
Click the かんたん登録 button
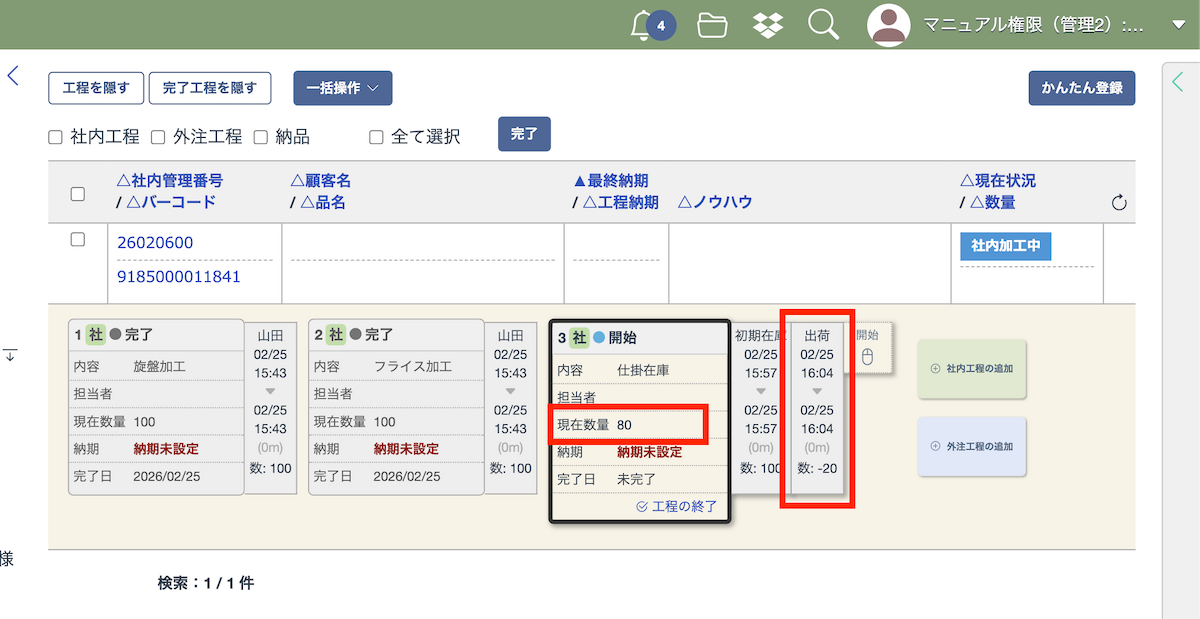(x=1081, y=88)
